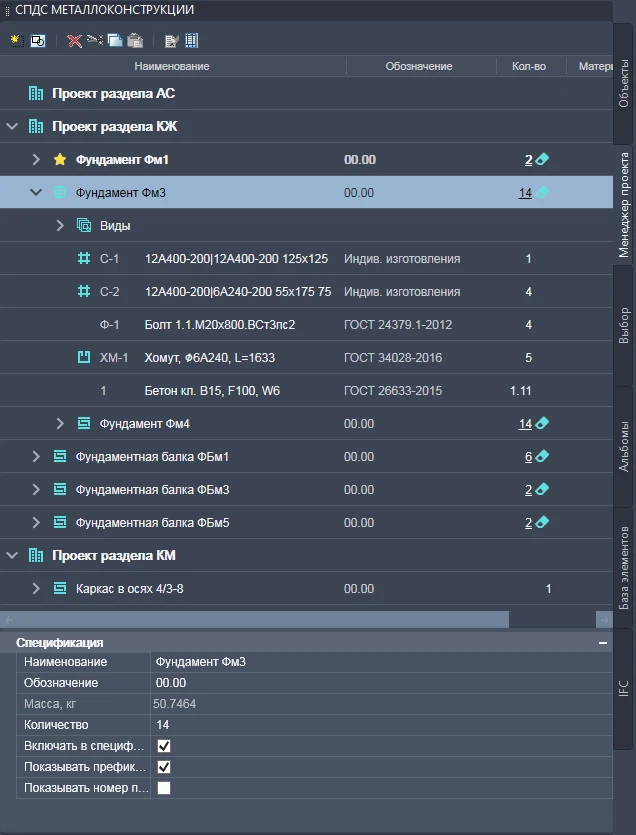Expand the Каркас в осях 4/3-8 node
This screenshot has height=835, width=636.
pyautogui.click(x=36, y=589)
